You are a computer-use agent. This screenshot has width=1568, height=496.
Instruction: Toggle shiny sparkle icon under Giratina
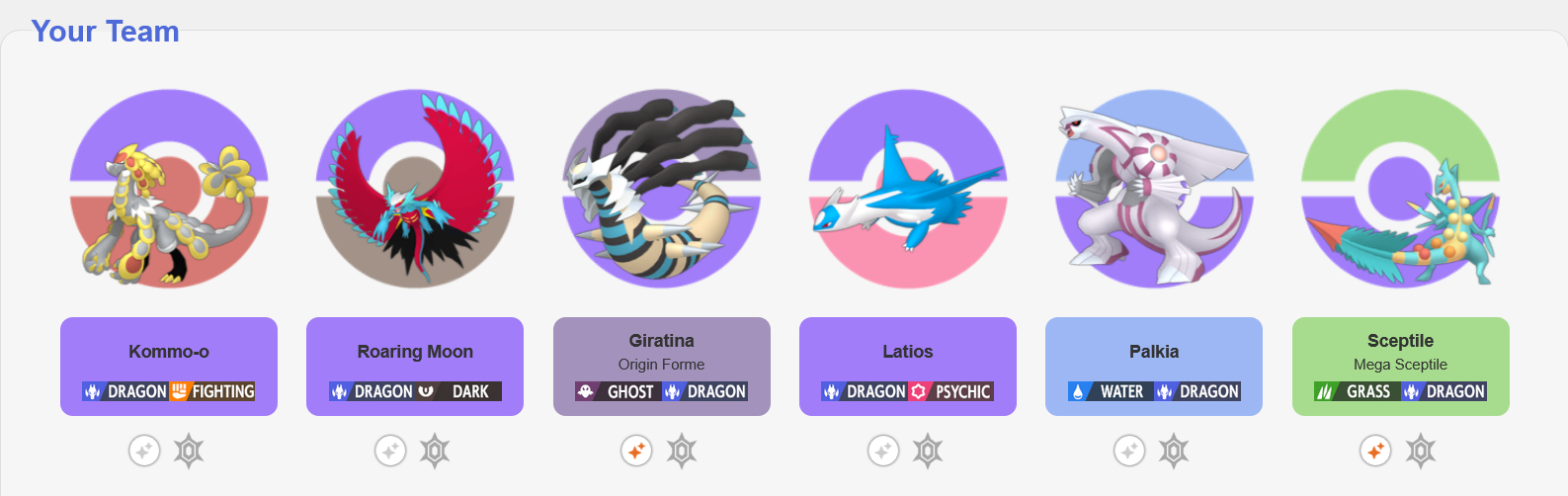click(636, 452)
